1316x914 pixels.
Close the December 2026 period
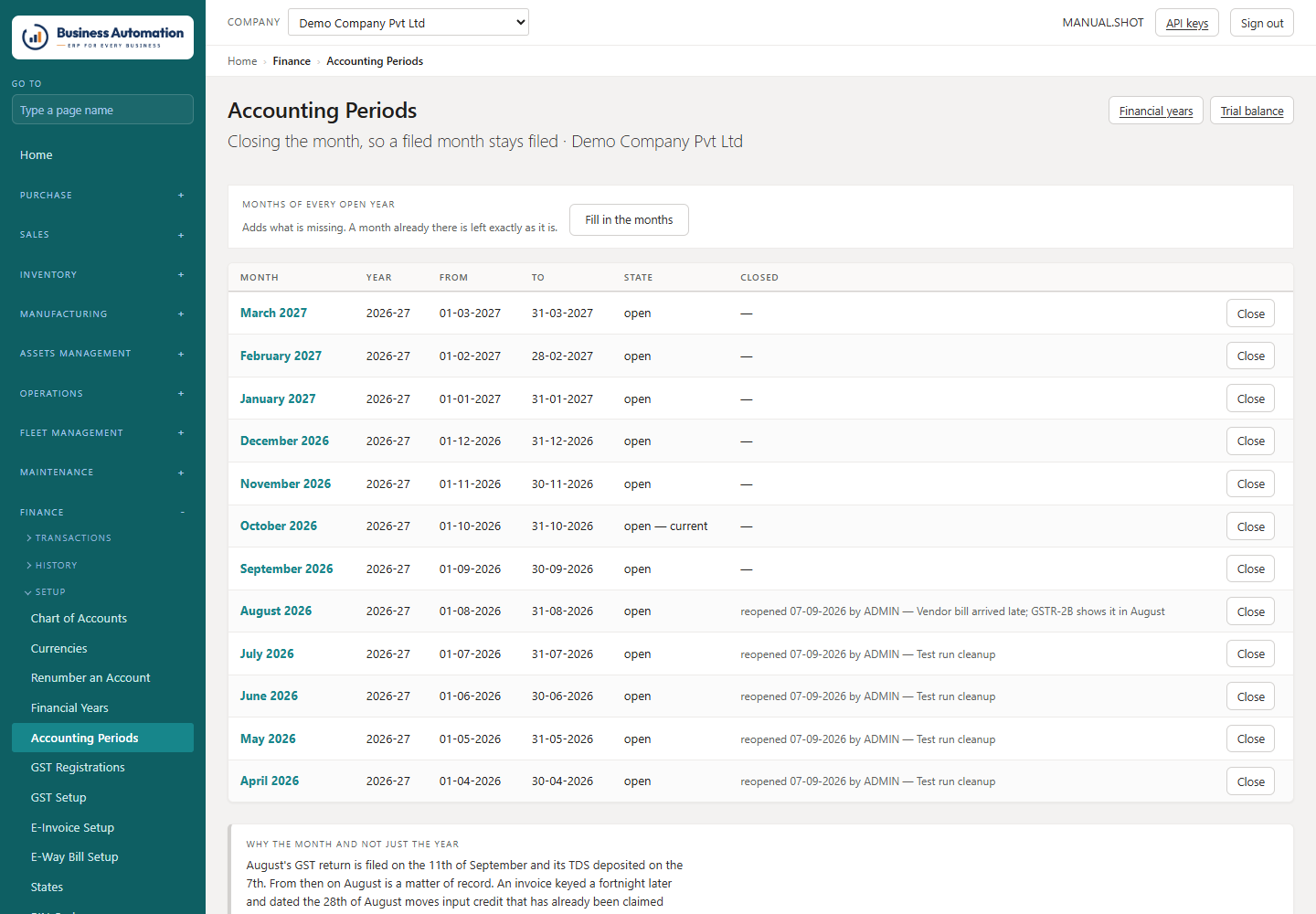point(1250,441)
